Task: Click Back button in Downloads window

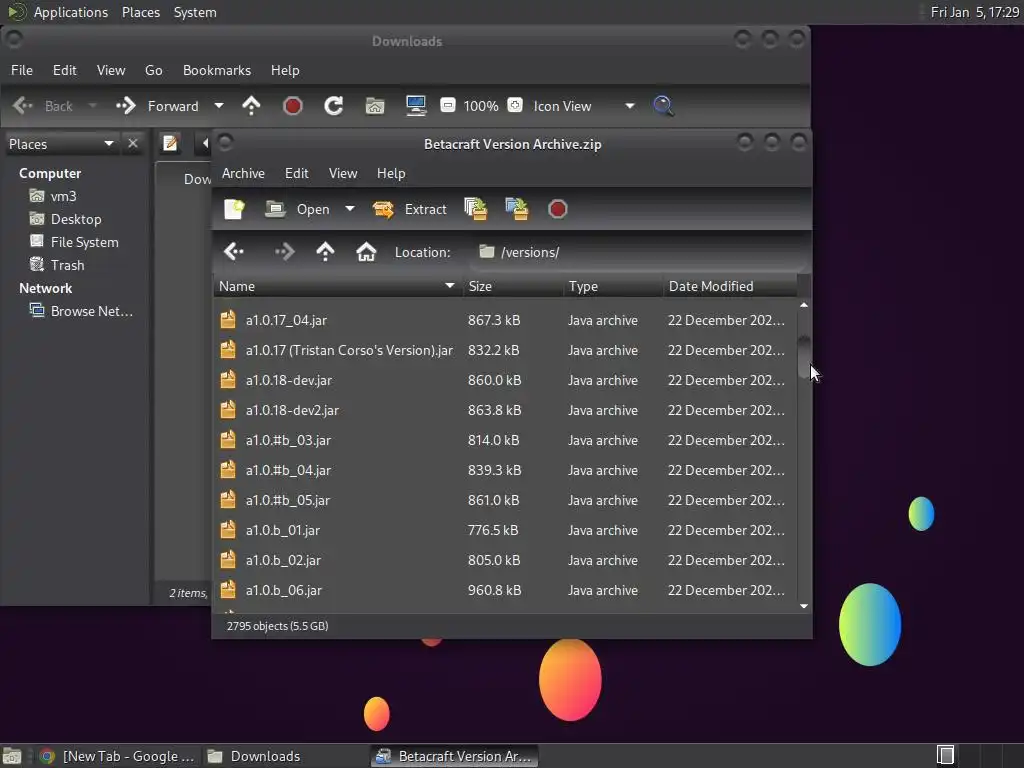Action: (42, 106)
